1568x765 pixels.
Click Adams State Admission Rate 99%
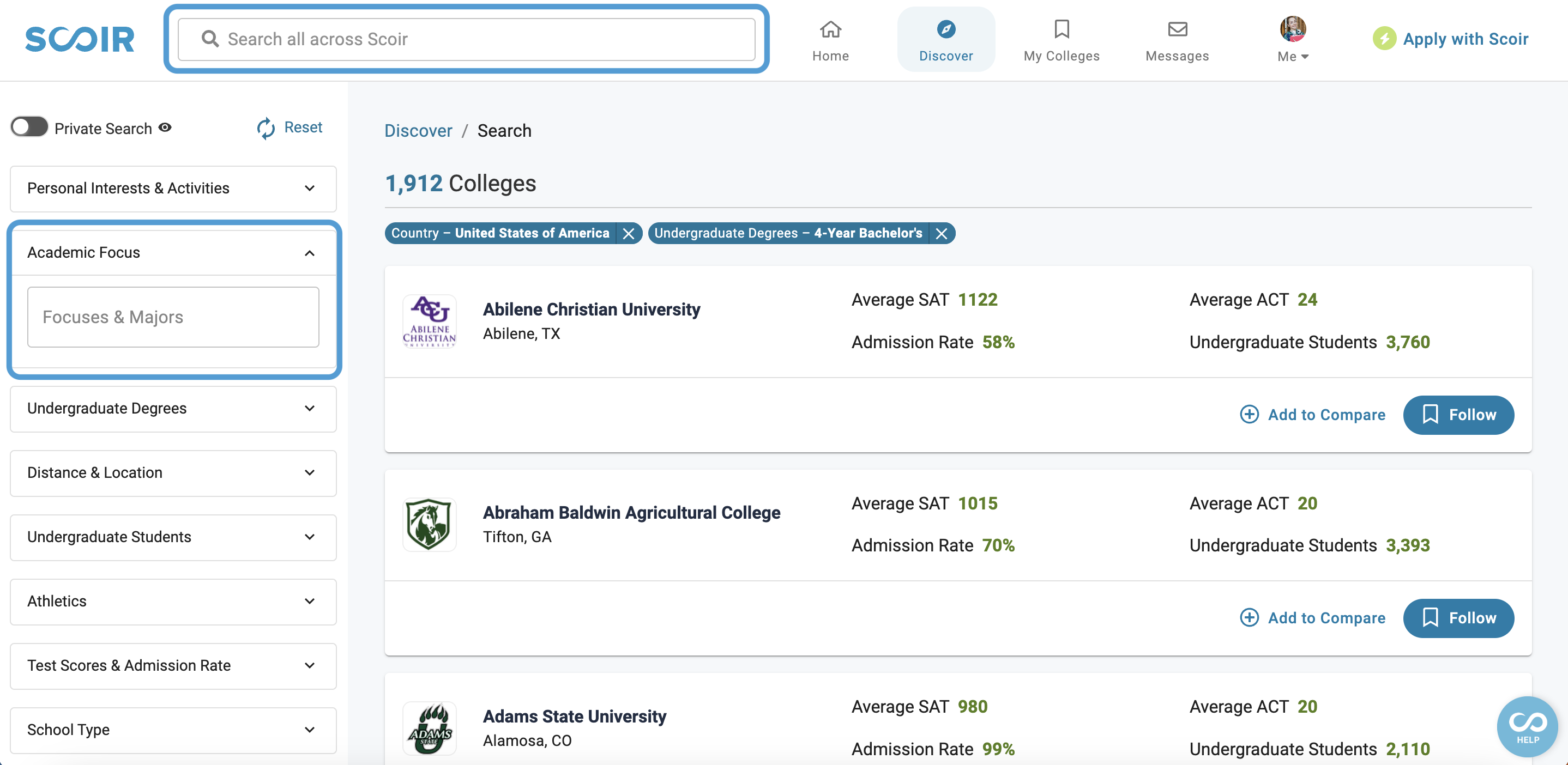[933, 749]
